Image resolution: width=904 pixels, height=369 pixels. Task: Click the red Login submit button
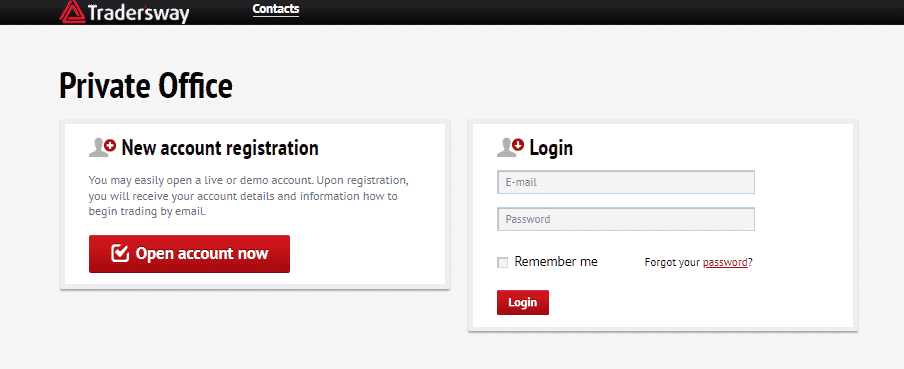pos(523,302)
